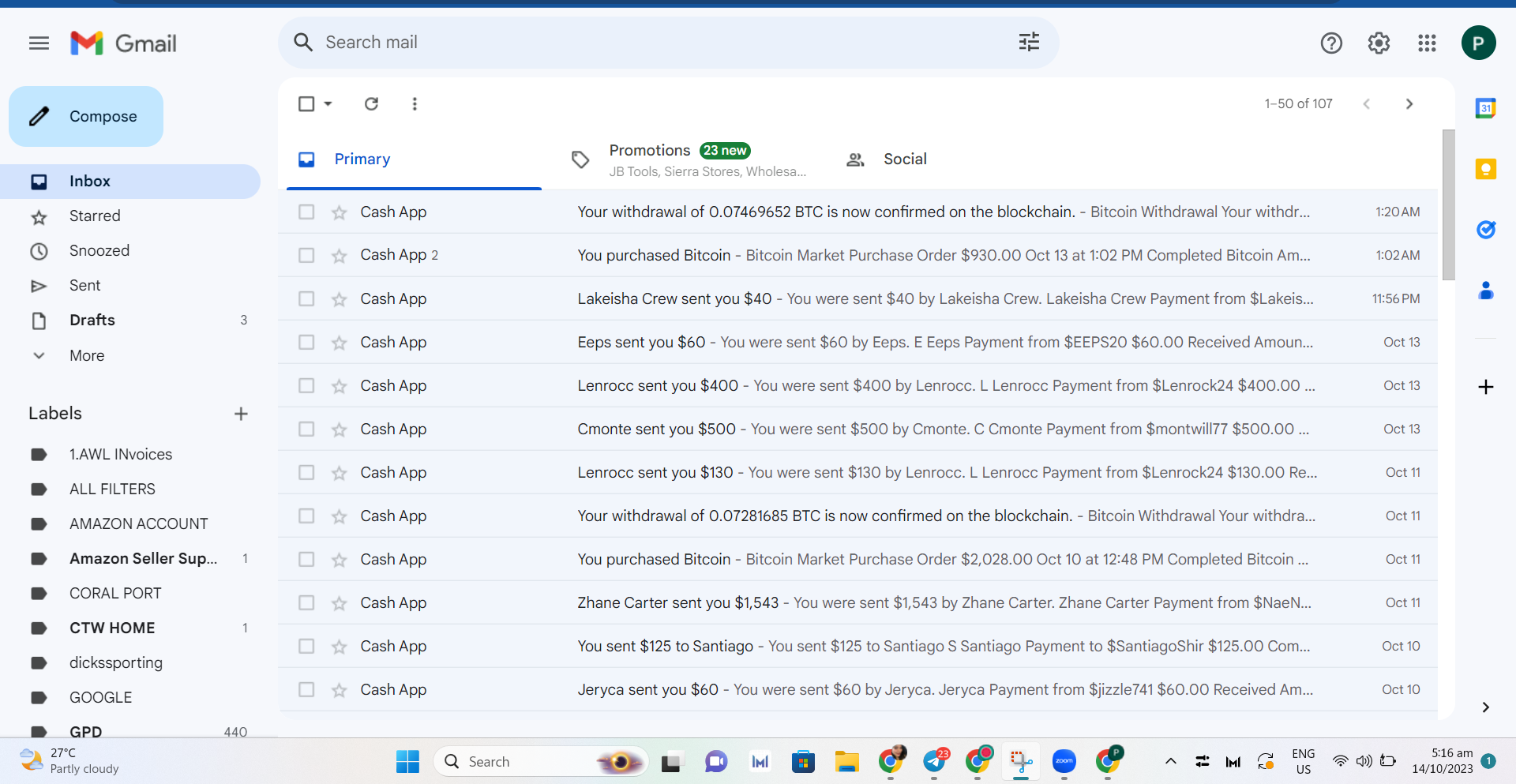Show side panel chevron at bottom right

click(x=1485, y=707)
